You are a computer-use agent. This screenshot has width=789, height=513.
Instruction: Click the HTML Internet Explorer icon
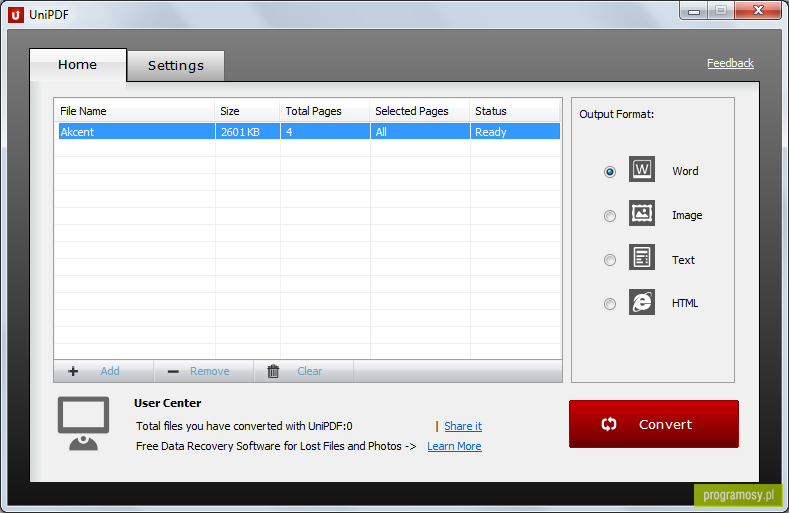tap(642, 302)
